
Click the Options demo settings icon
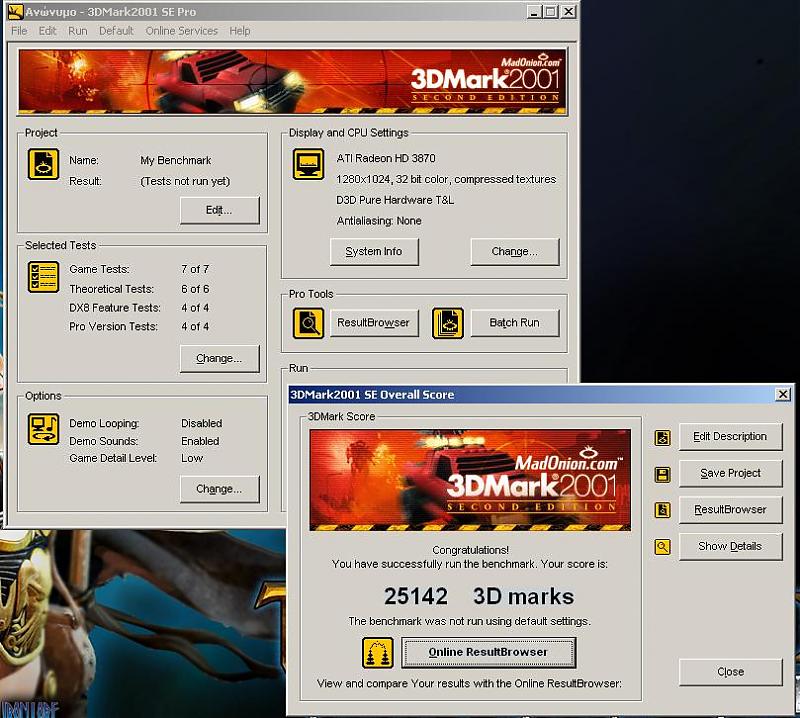click(x=43, y=429)
